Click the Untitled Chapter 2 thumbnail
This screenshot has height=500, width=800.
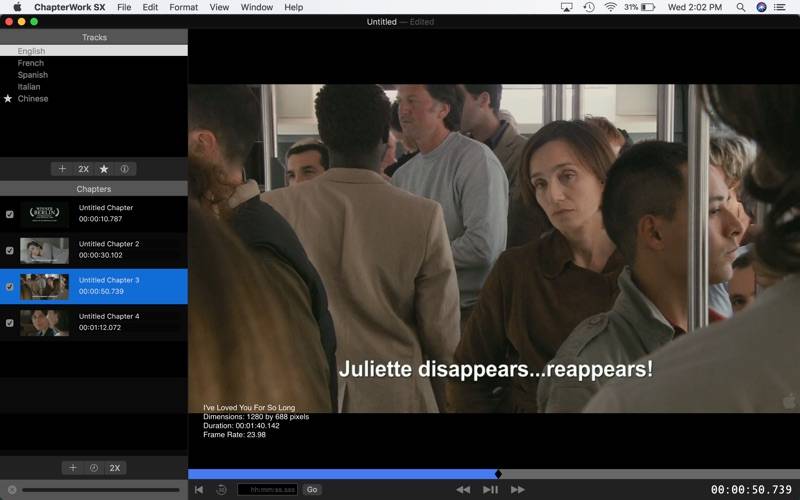click(44, 251)
